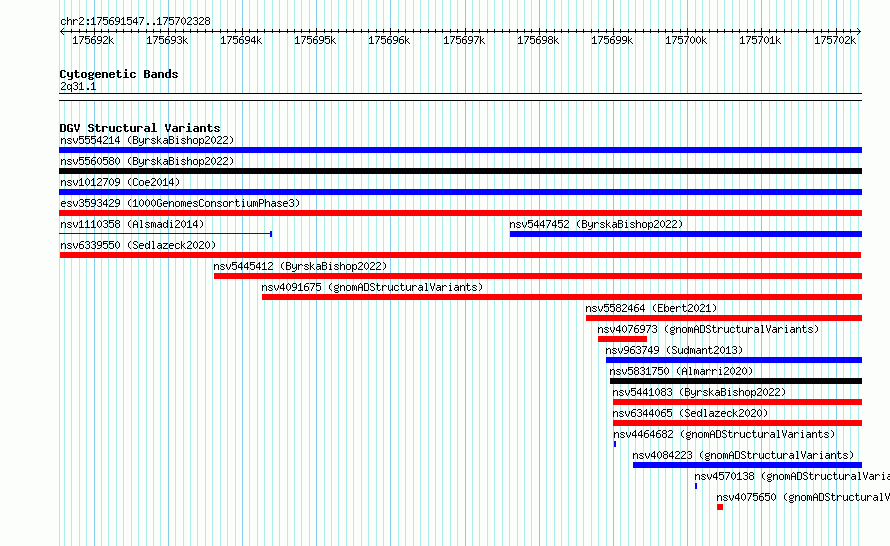
Task: Open nsv1012709 (Coe2014) variant label
Action: coord(120,182)
